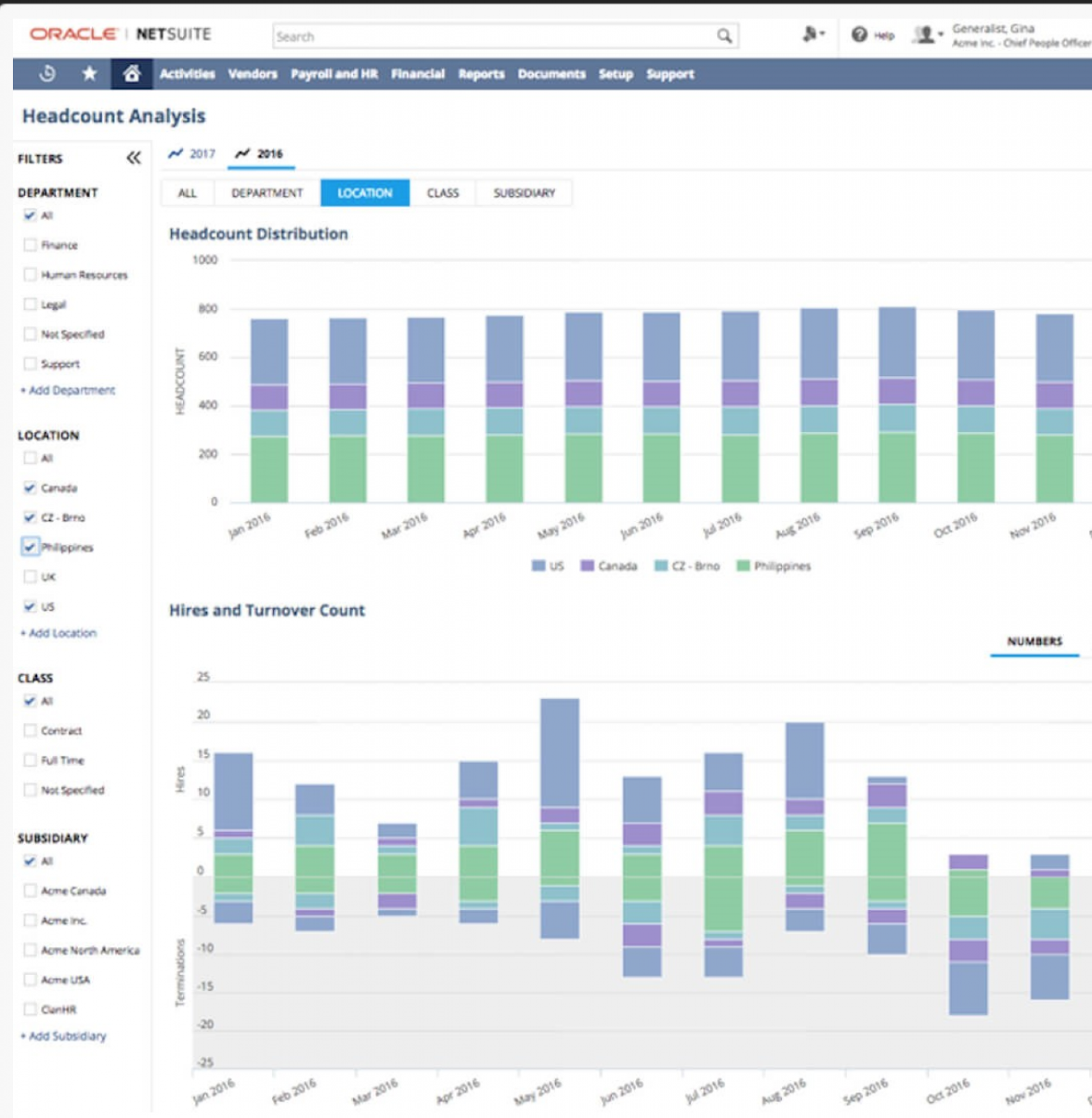Check the Full Time class checkbox
Viewport: 1092px width, 1118px height.
point(30,760)
